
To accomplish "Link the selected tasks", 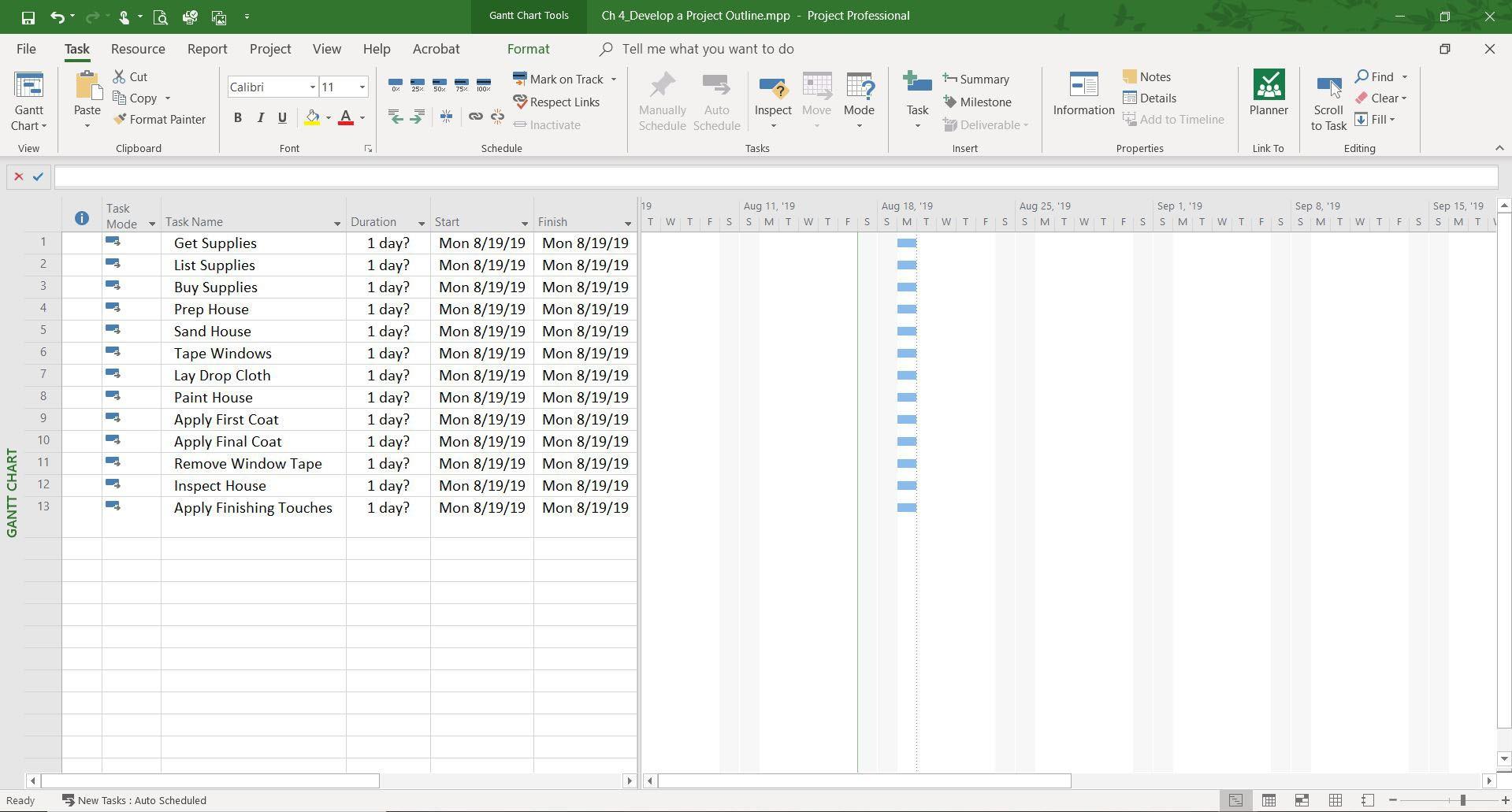I will click(475, 117).
